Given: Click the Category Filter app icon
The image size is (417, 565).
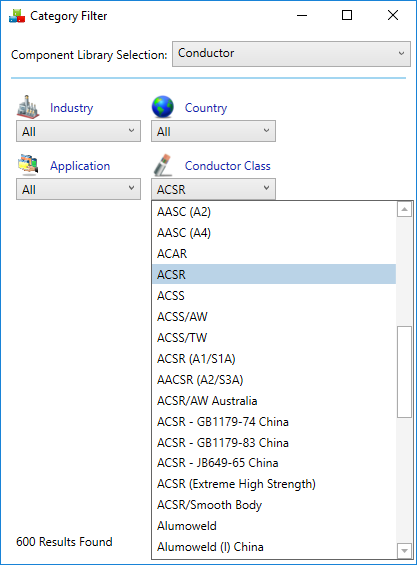Looking at the screenshot, I should coord(17,16).
